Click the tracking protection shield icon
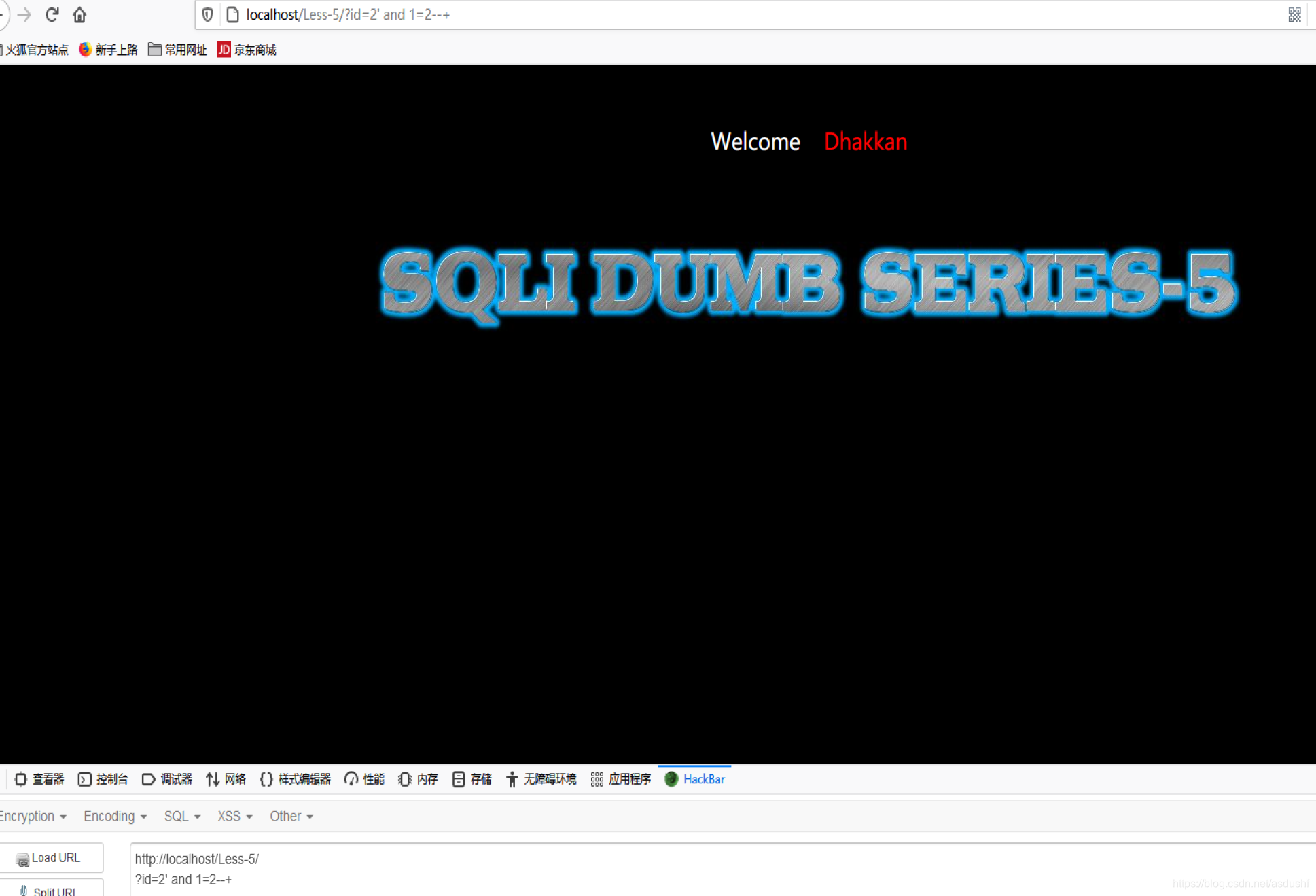The height and width of the screenshot is (896, 1316). point(208,14)
